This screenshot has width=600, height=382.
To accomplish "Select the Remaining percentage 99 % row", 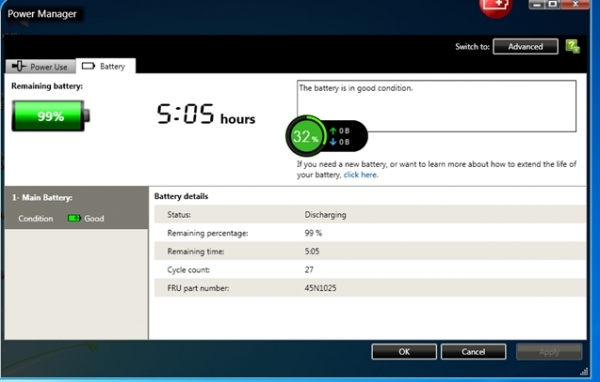I will pos(370,233).
